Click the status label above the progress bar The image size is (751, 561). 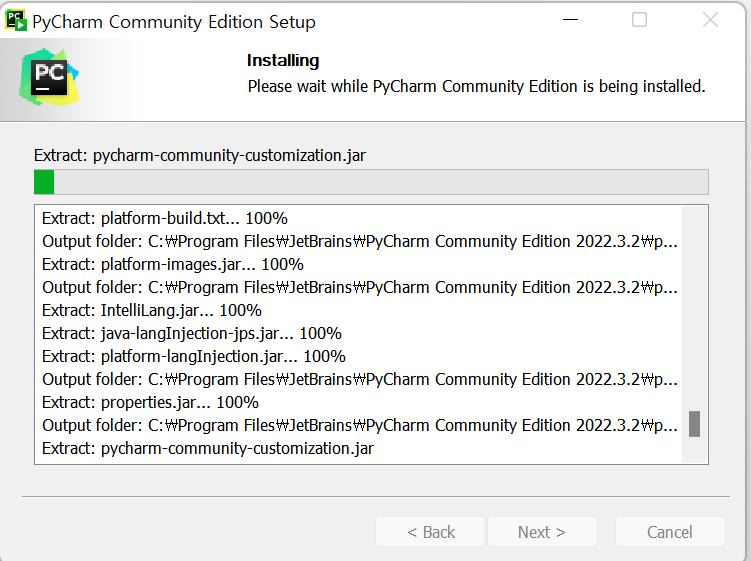point(200,156)
